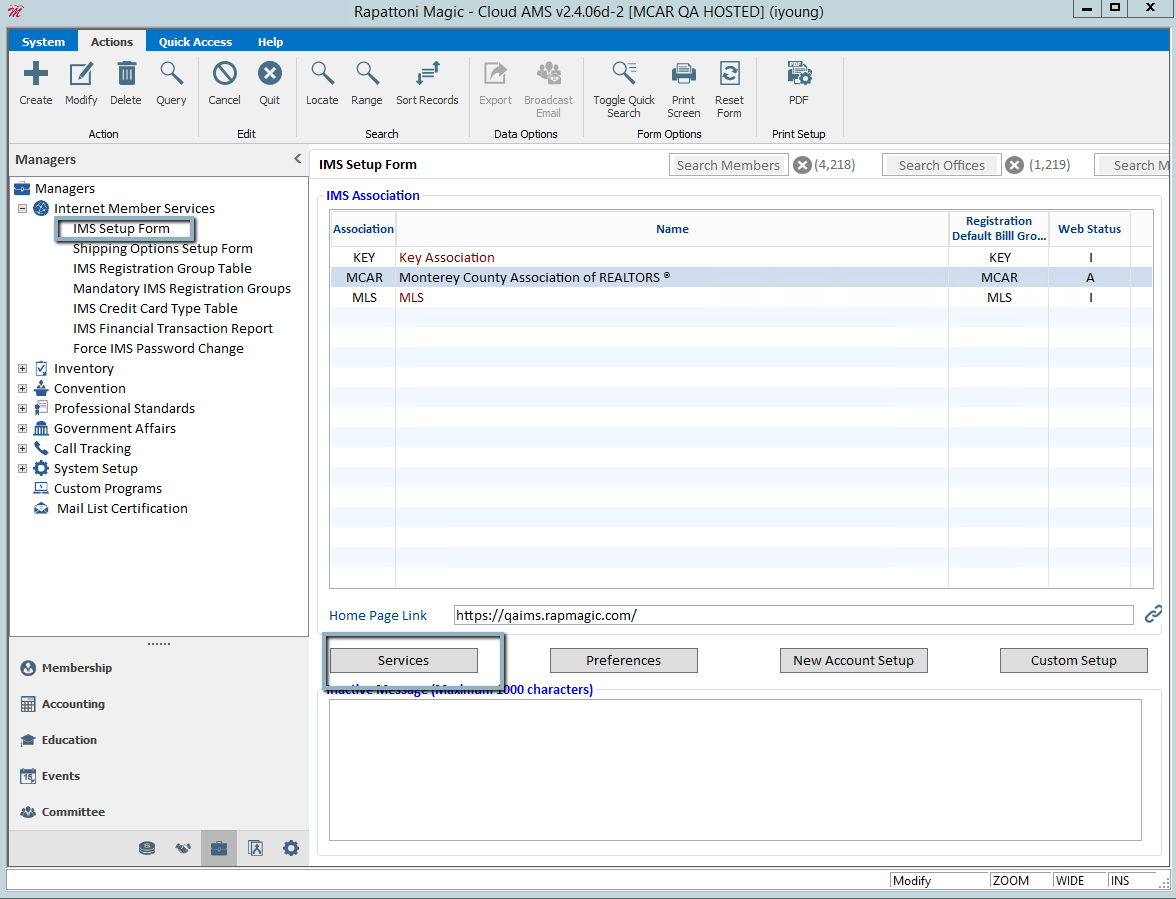This screenshot has width=1176, height=899.
Task: Toggle Quick Search in Form Options
Action: tap(624, 74)
